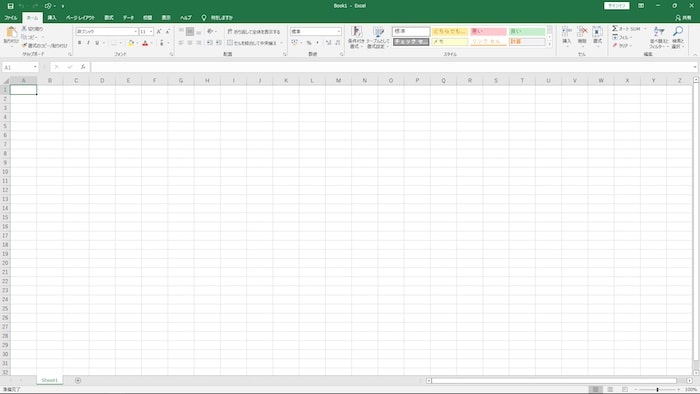Switch to the Data tab
The height and width of the screenshot is (394, 700).
pos(129,18)
